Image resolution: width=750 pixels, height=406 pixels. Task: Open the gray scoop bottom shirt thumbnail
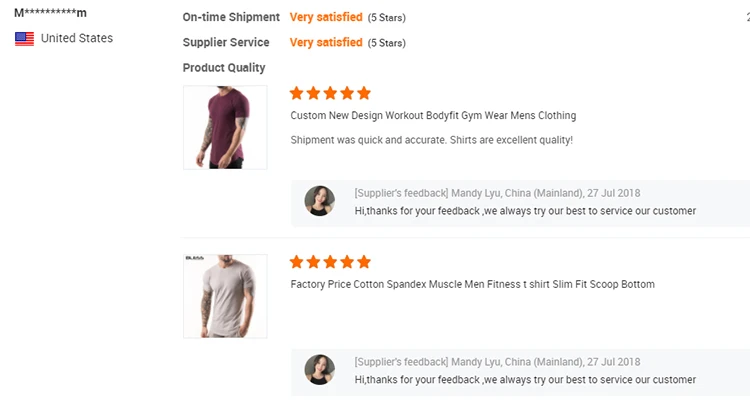pyautogui.click(x=225, y=296)
